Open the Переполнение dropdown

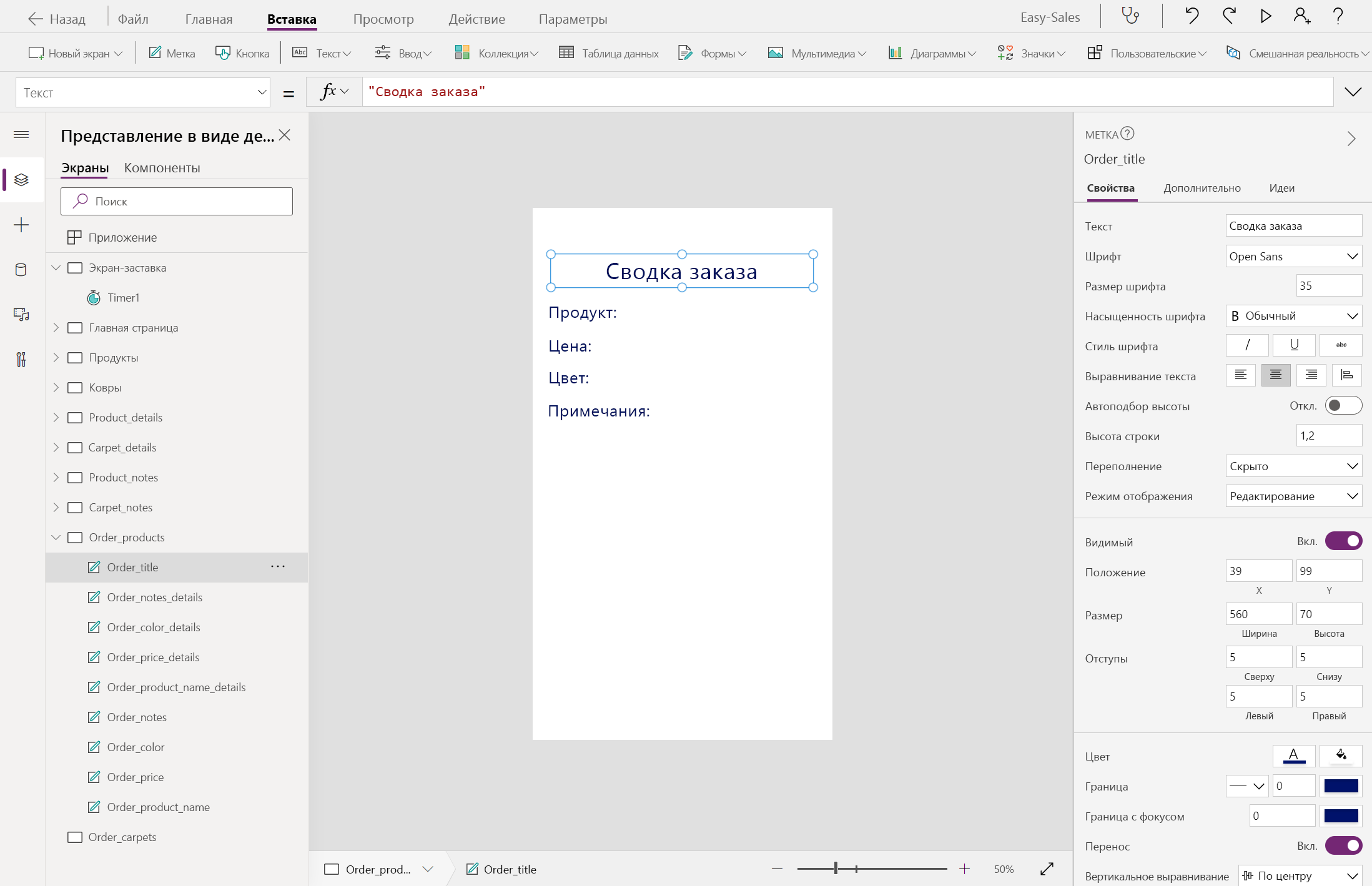(x=1293, y=466)
